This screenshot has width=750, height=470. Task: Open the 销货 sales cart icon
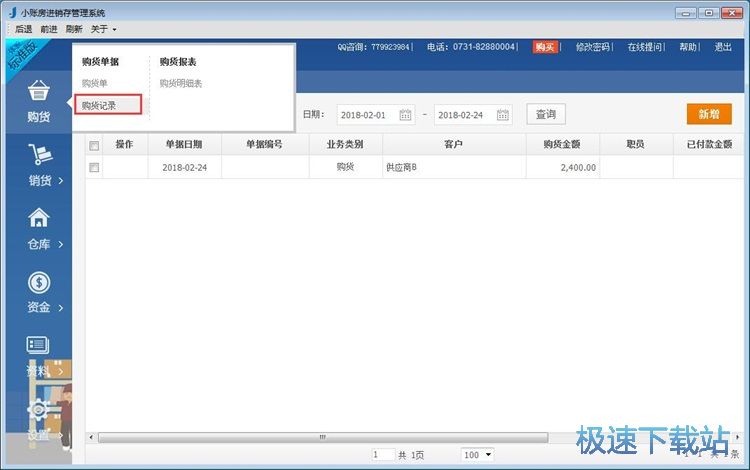point(40,154)
